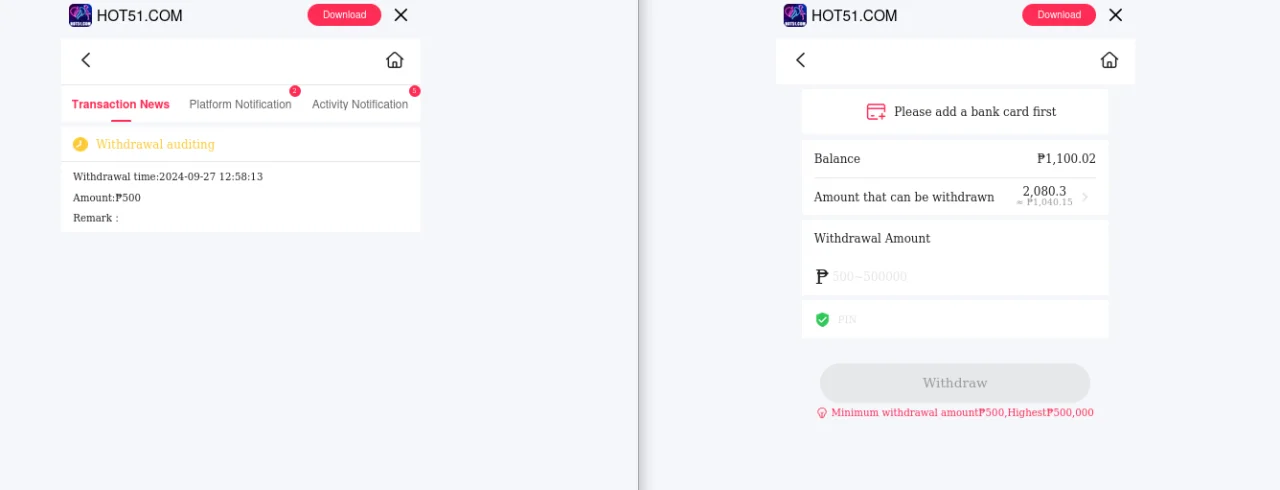Screen dimensions: 1280x490
Task: Close the left download banner
Action: [401, 15]
